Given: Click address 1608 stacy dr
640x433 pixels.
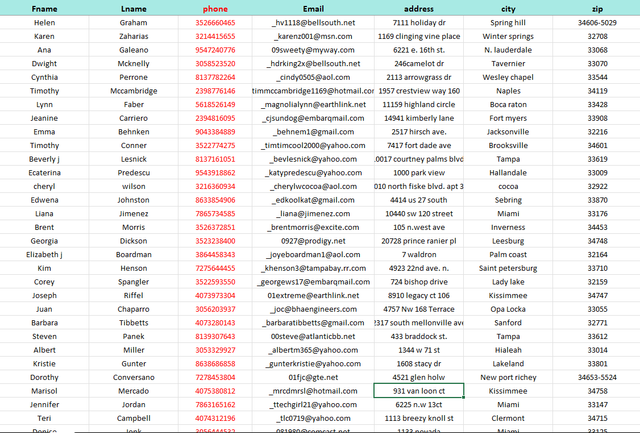Looking at the screenshot, I should coord(419,364).
